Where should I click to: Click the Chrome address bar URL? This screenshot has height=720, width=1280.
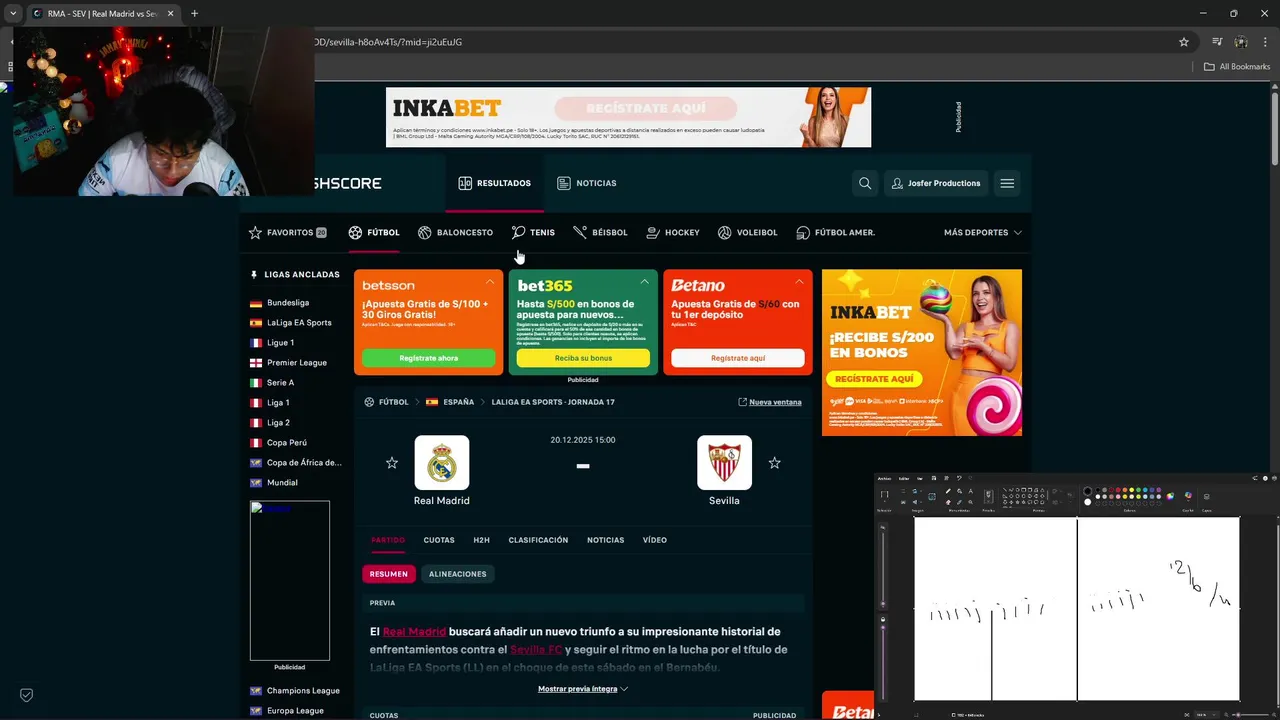coord(387,42)
